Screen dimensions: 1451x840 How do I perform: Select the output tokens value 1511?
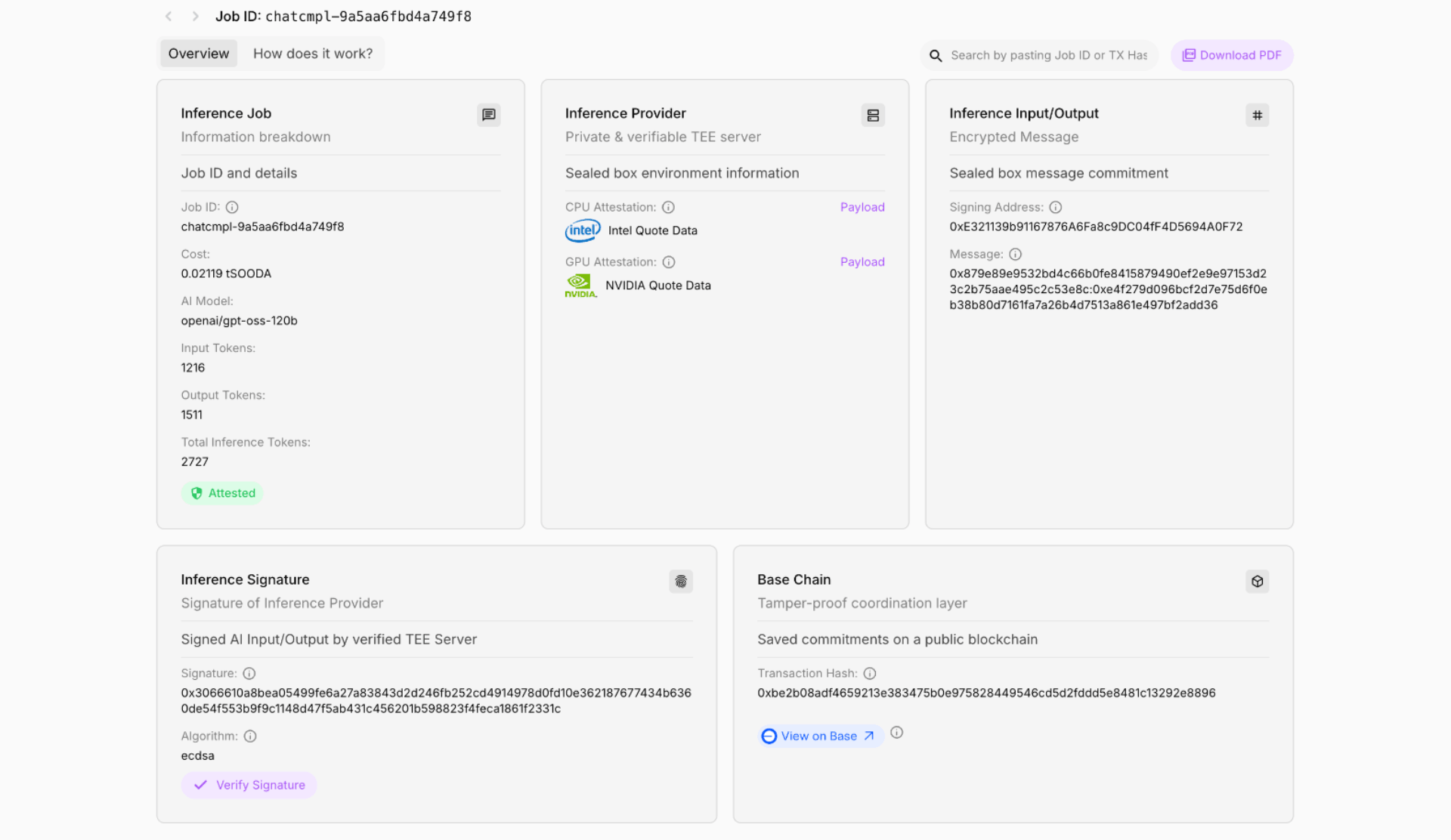(x=192, y=415)
